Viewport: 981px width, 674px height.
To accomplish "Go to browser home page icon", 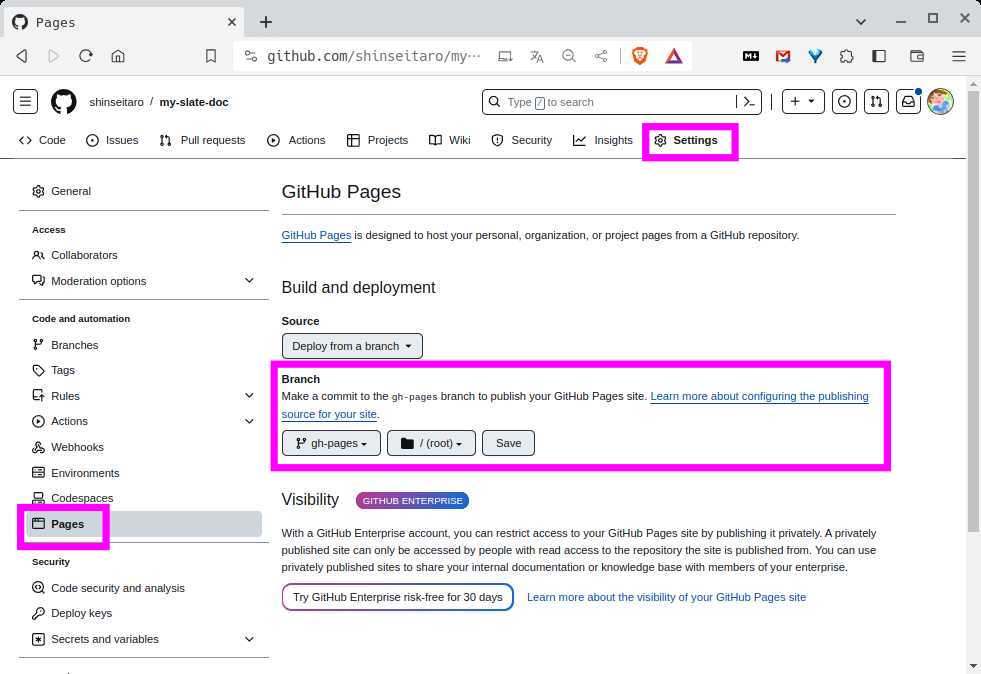I will click(118, 56).
